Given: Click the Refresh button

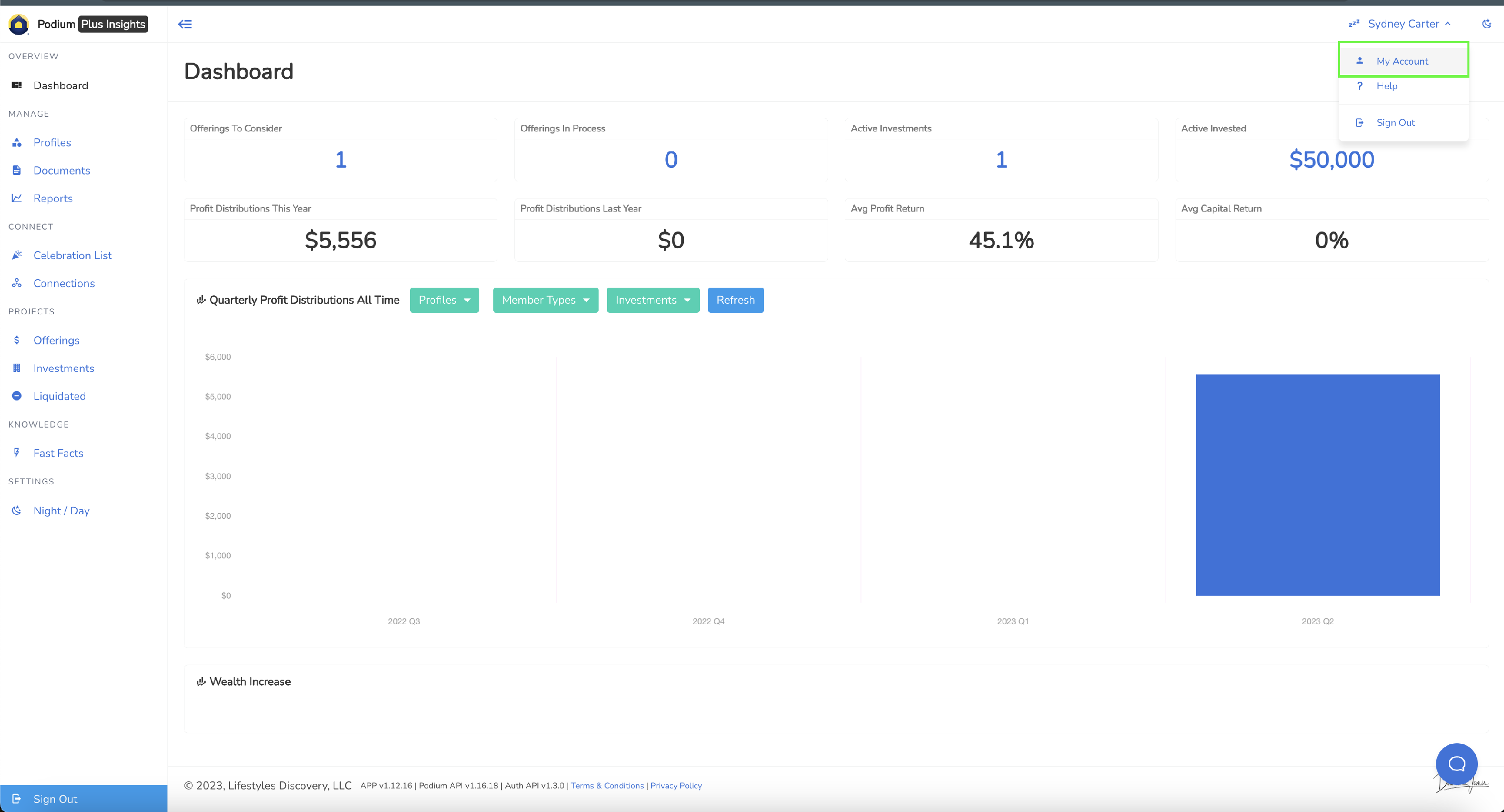Looking at the screenshot, I should point(735,300).
